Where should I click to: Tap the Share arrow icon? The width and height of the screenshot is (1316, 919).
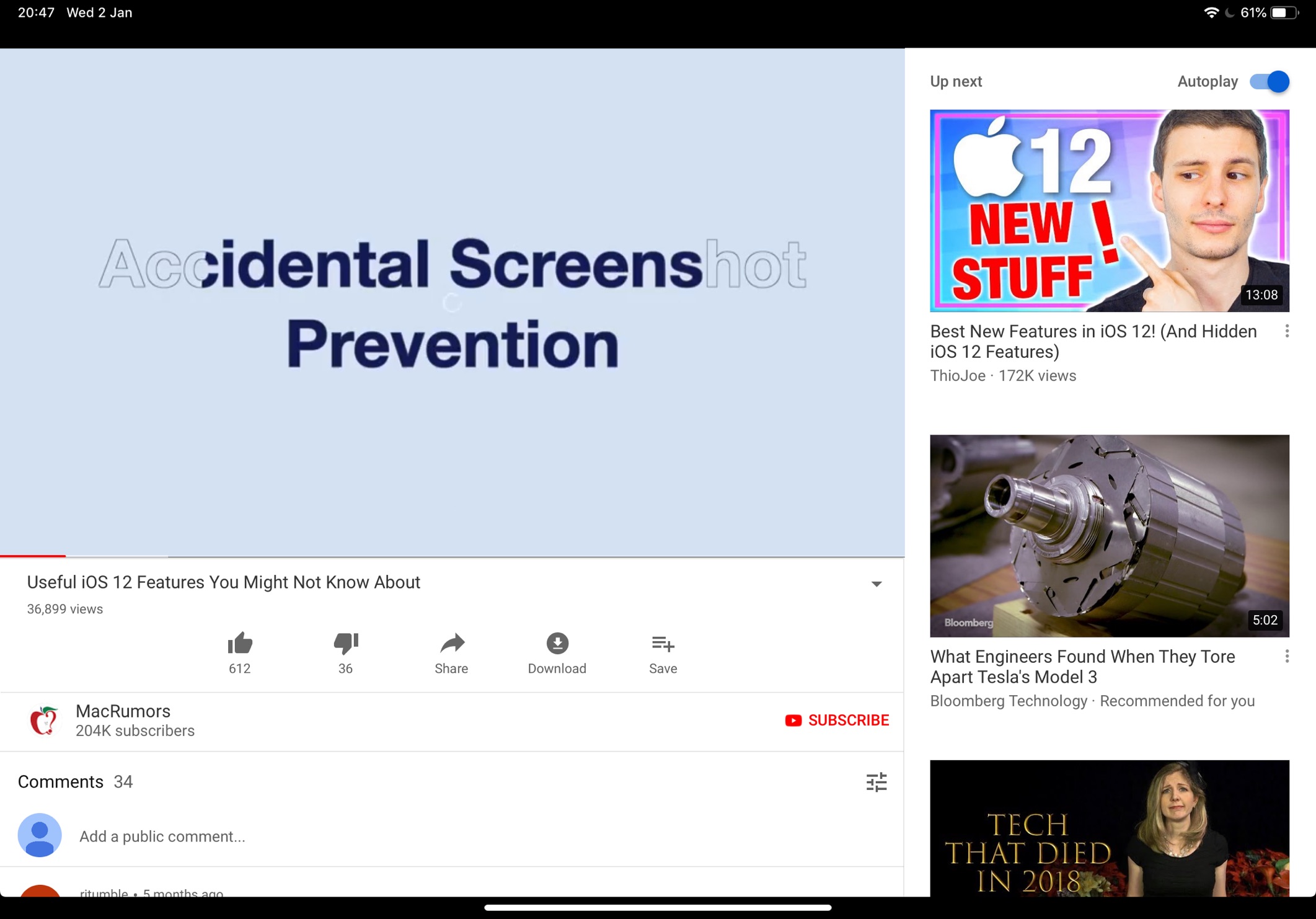452,644
